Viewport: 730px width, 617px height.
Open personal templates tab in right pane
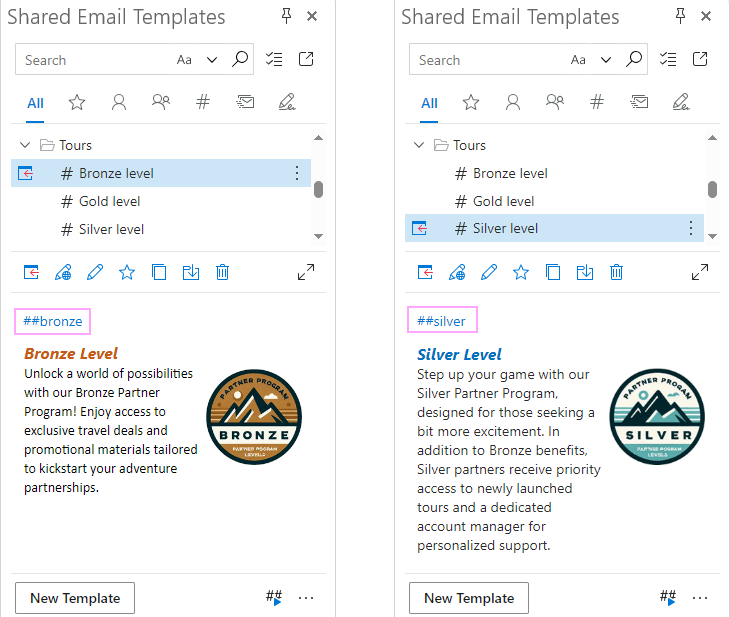(x=513, y=102)
